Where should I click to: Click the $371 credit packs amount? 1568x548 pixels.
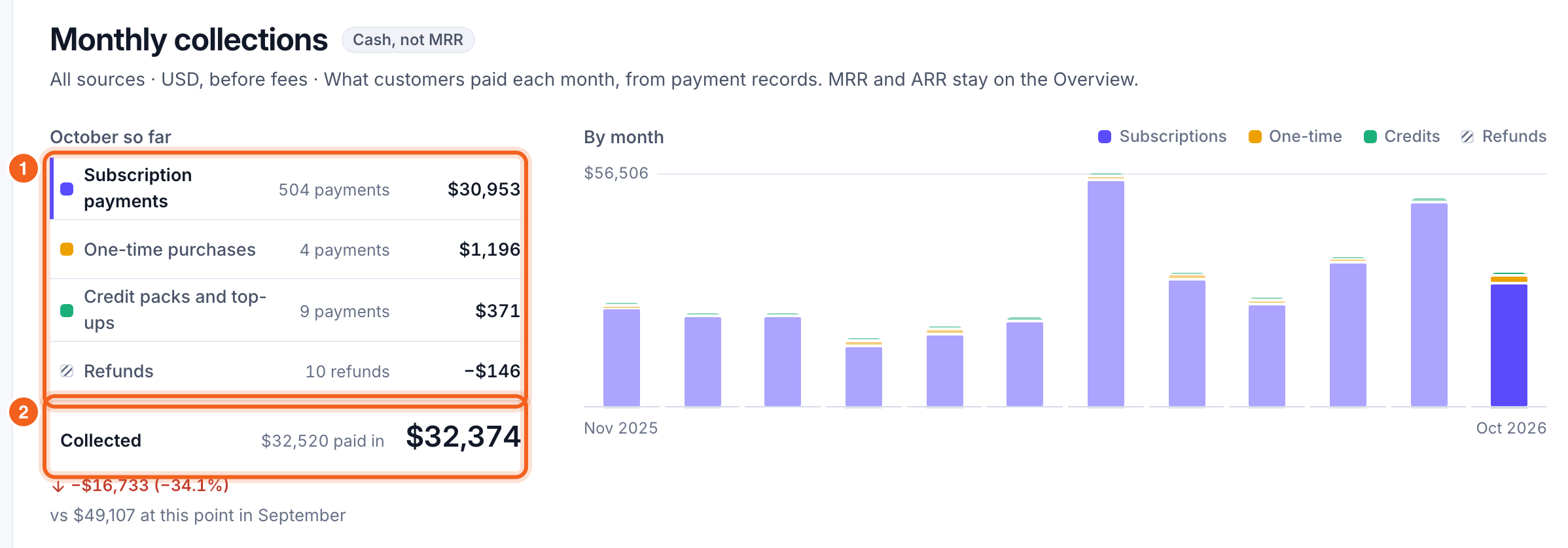click(497, 311)
